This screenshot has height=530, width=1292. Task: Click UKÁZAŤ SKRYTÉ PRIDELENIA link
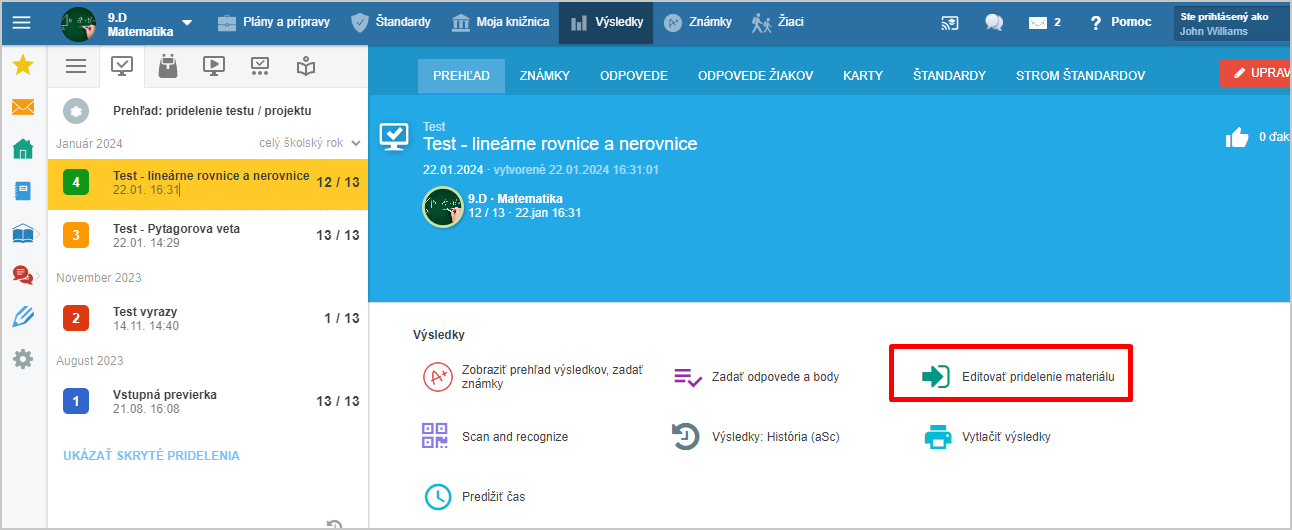(151, 455)
